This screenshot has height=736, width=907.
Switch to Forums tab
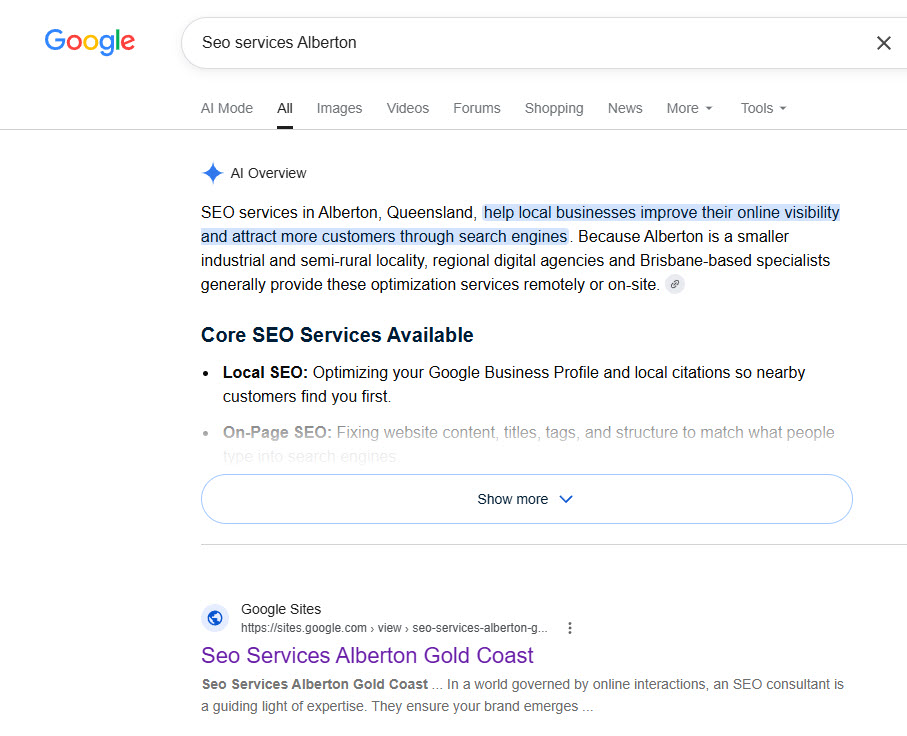(477, 108)
